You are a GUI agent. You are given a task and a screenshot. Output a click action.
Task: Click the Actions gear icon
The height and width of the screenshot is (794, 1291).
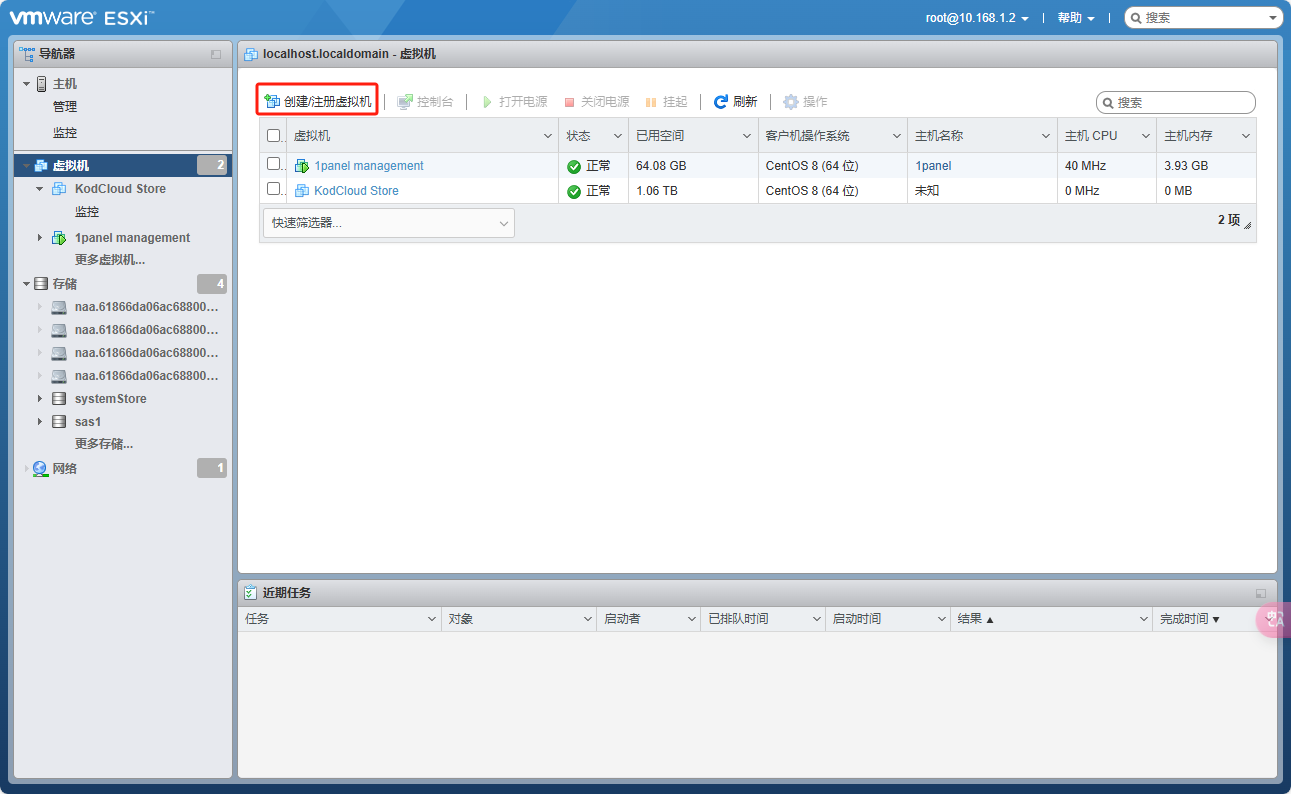(791, 102)
